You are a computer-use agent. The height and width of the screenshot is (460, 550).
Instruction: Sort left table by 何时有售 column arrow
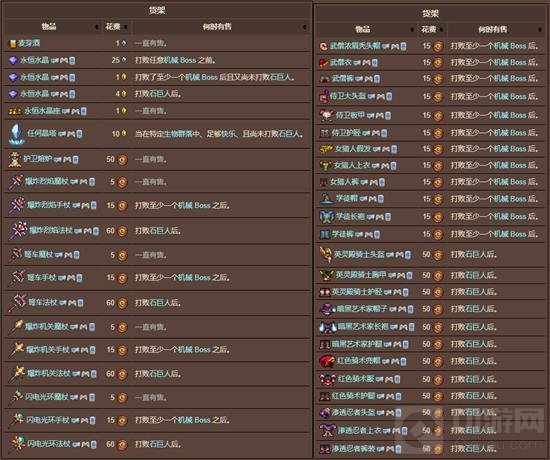pos(304,27)
